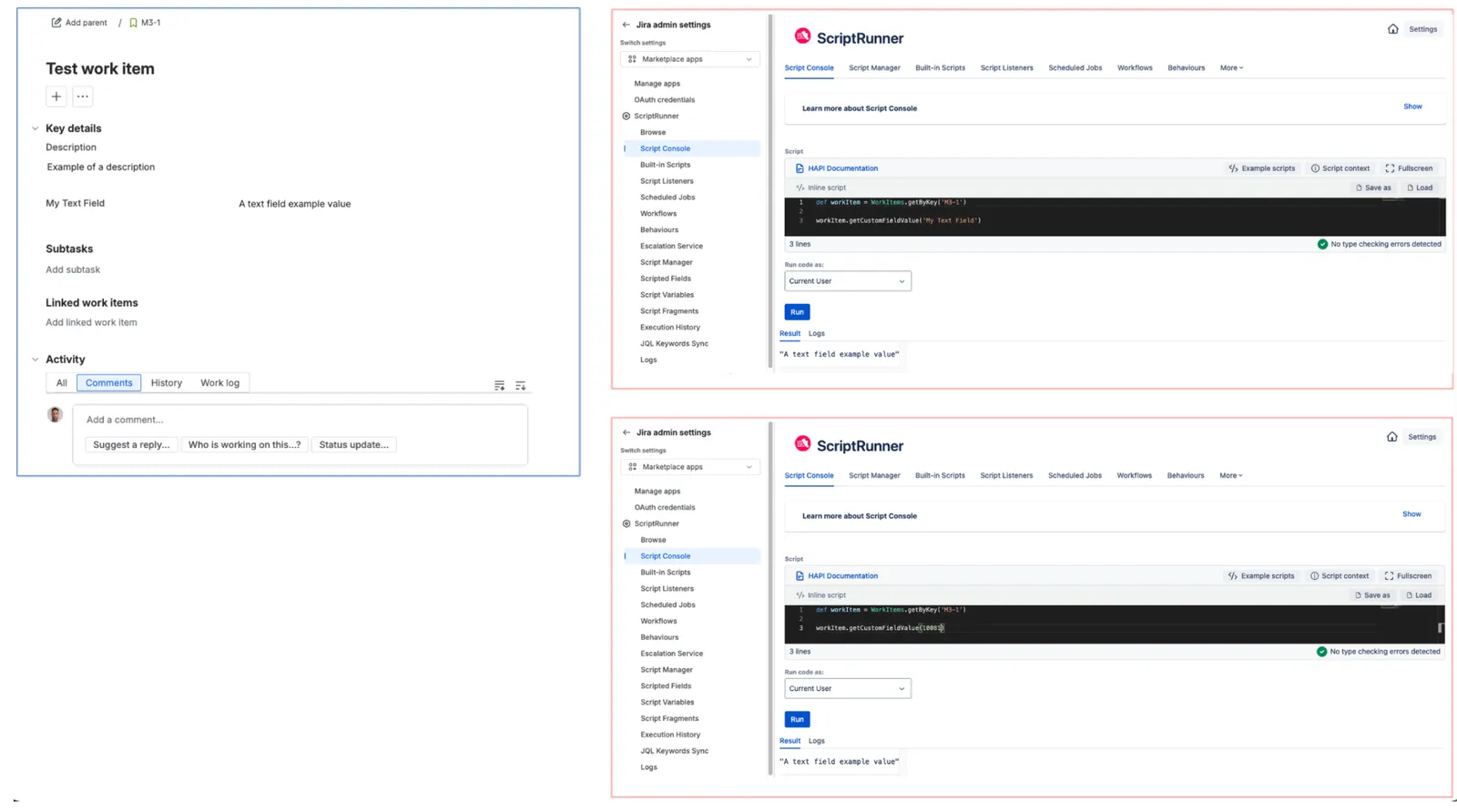Viewport: 1457px width, 812px height.
Task: Click Save as in the upper script editor
Action: coord(1373,188)
